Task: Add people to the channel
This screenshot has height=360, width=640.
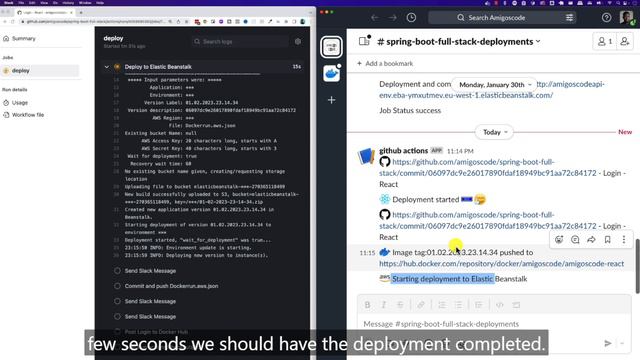Action: coord(625,41)
